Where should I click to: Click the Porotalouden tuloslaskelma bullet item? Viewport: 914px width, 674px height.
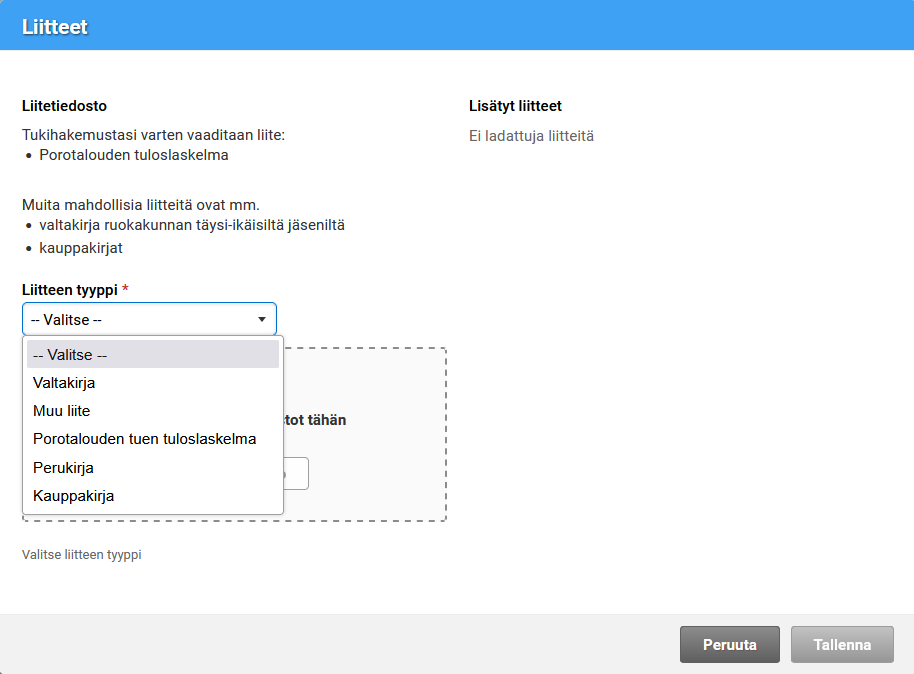134,155
